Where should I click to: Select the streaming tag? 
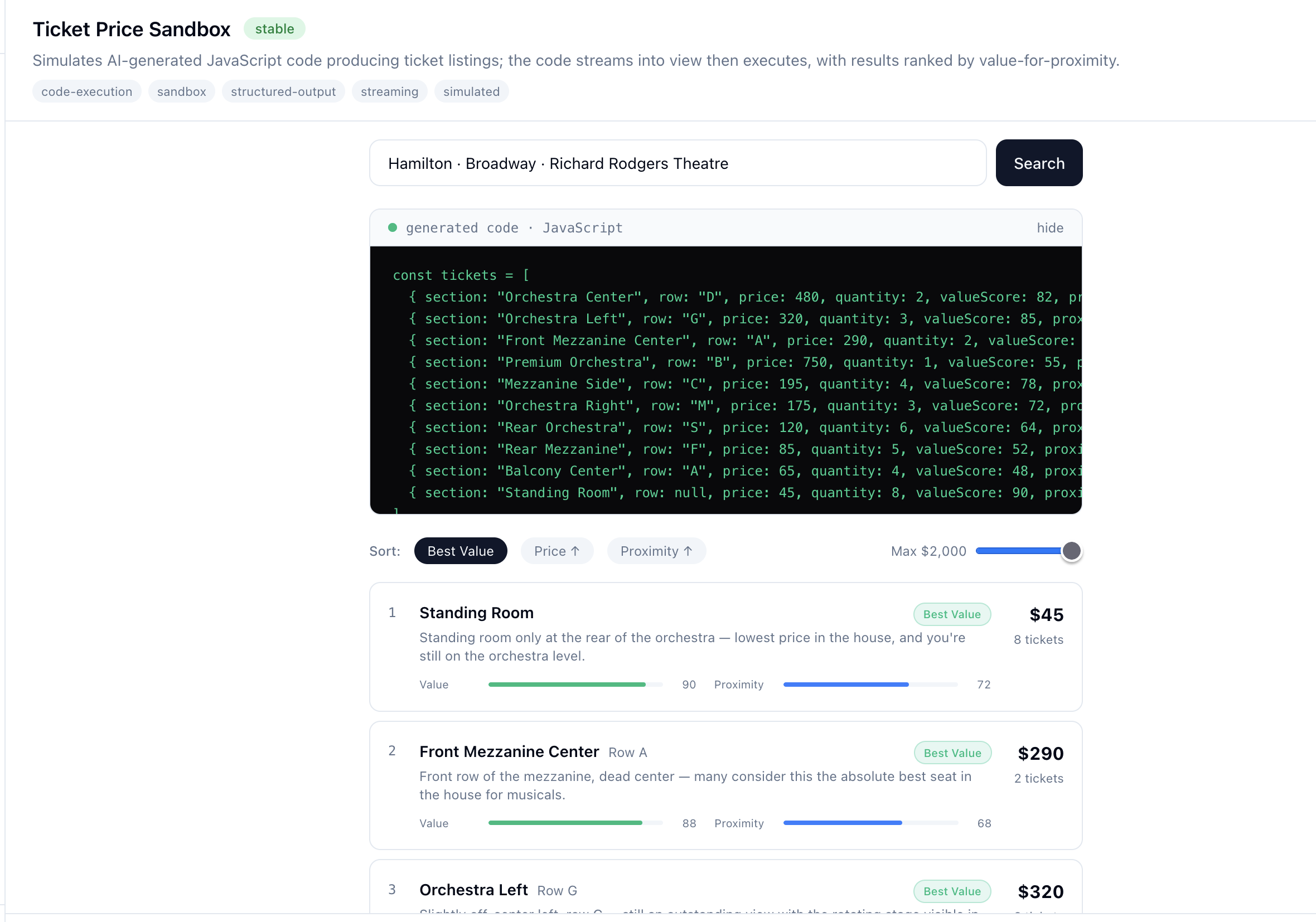coord(389,91)
